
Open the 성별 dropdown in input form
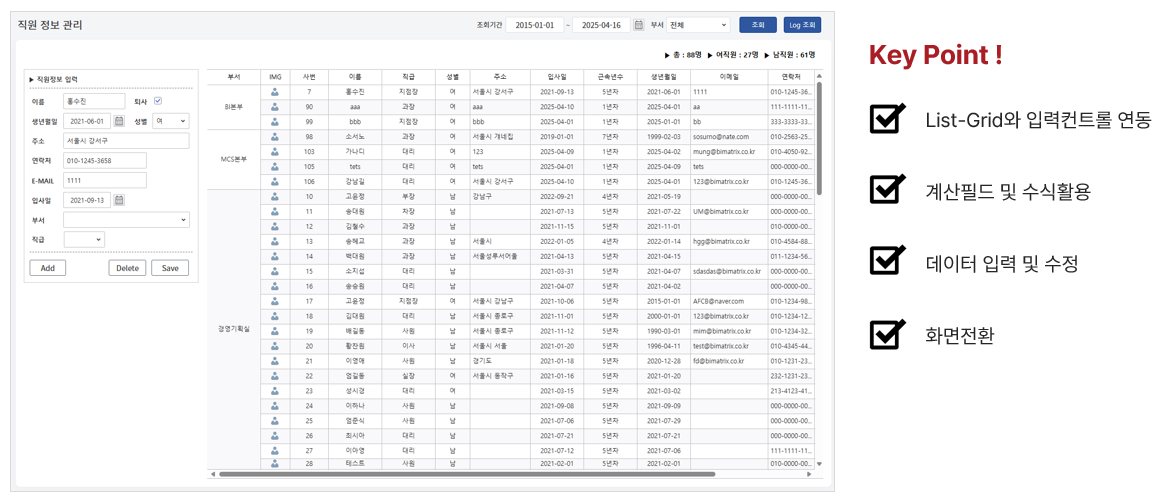[x=170, y=121]
